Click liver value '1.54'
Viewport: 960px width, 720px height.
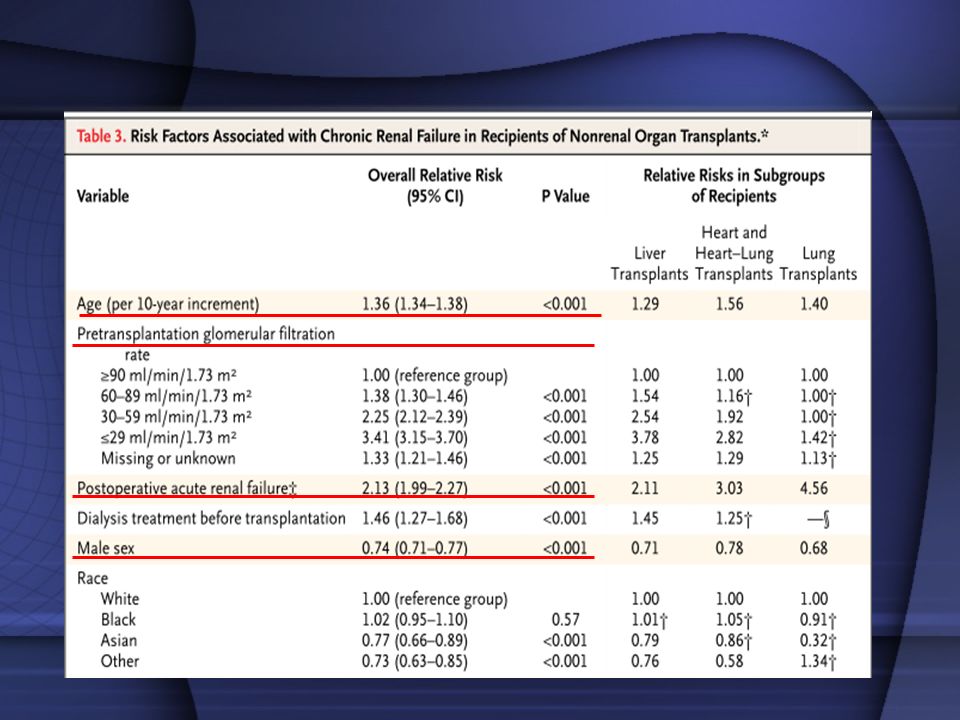click(x=645, y=396)
